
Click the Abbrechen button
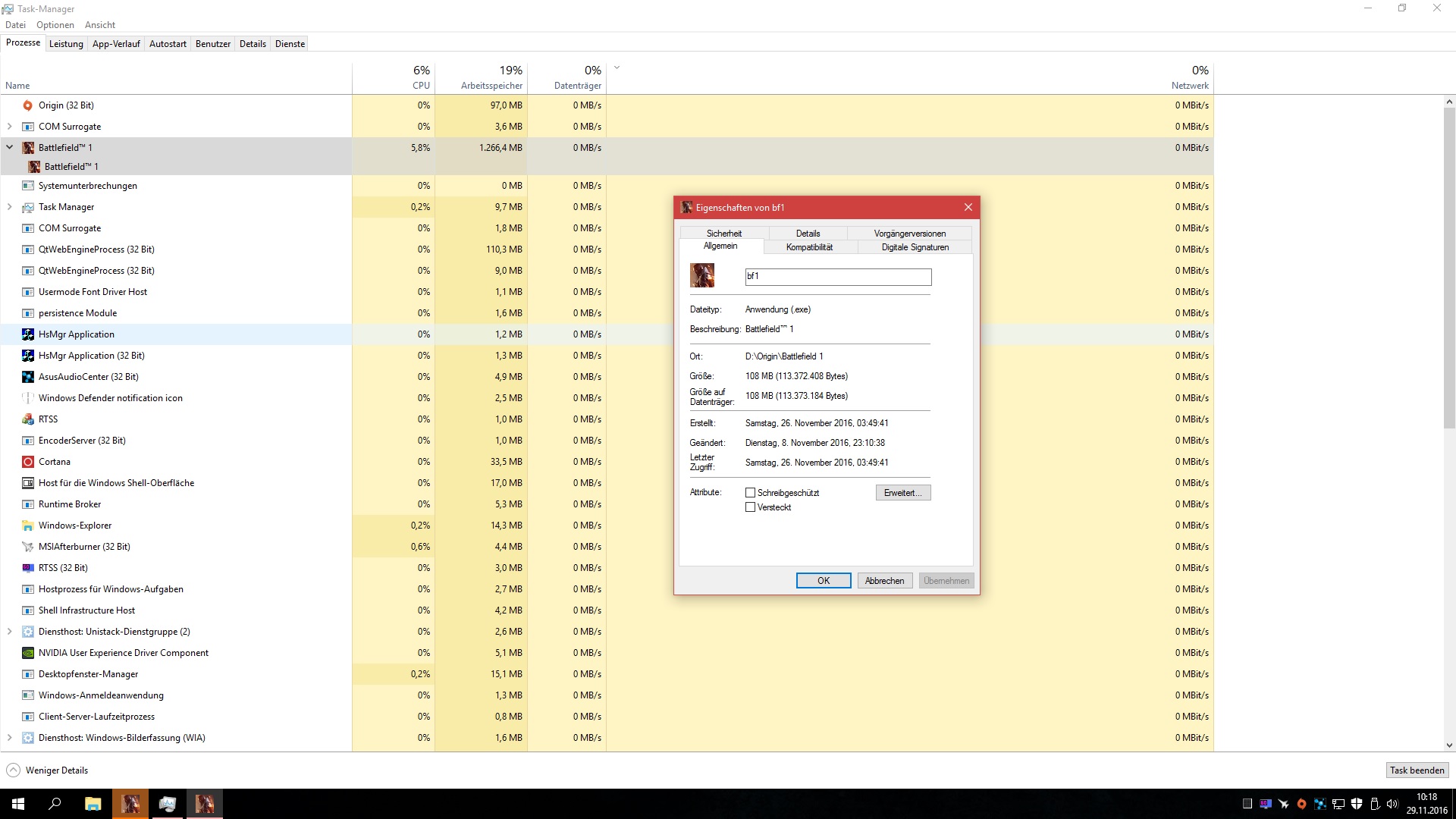[x=884, y=581]
